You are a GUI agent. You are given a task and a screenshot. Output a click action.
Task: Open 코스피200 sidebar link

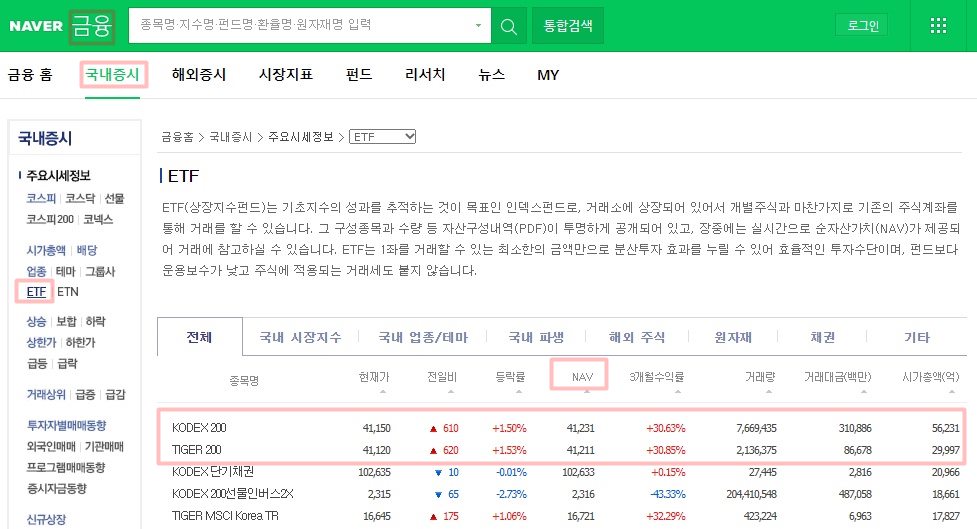coord(50,219)
